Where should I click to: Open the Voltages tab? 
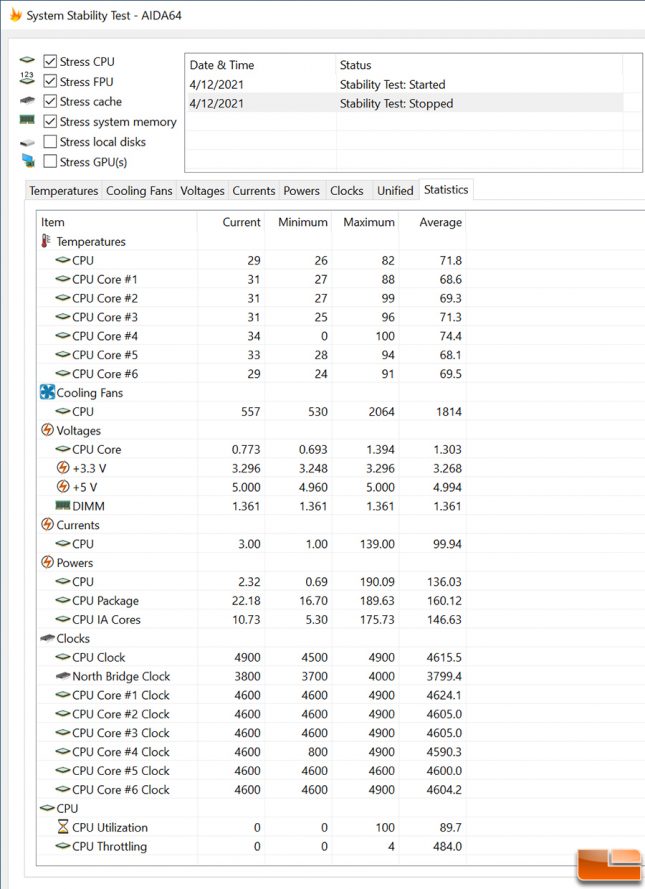point(202,190)
